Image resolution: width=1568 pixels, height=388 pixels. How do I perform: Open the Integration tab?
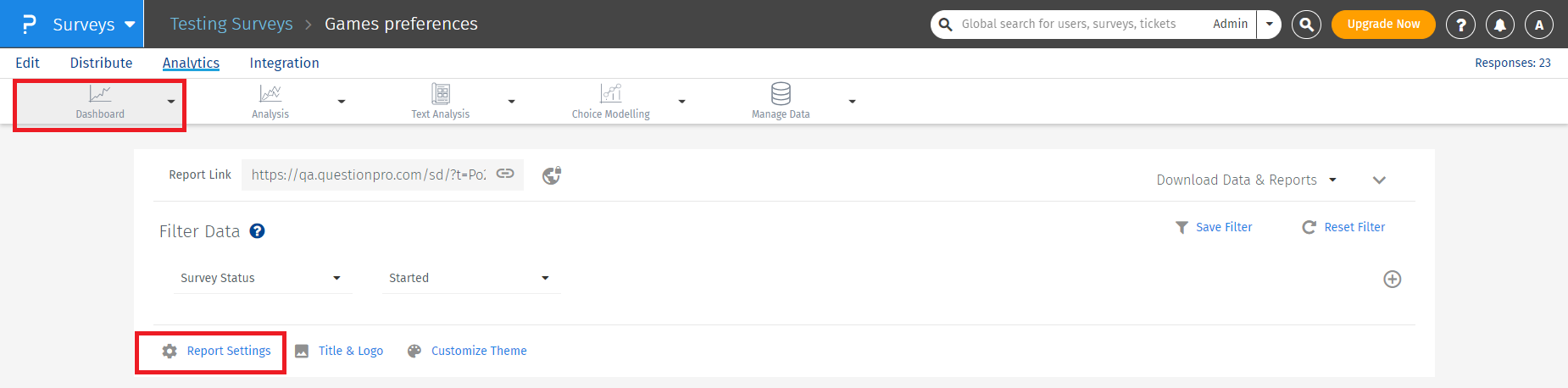pyautogui.click(x=284, y=63)
